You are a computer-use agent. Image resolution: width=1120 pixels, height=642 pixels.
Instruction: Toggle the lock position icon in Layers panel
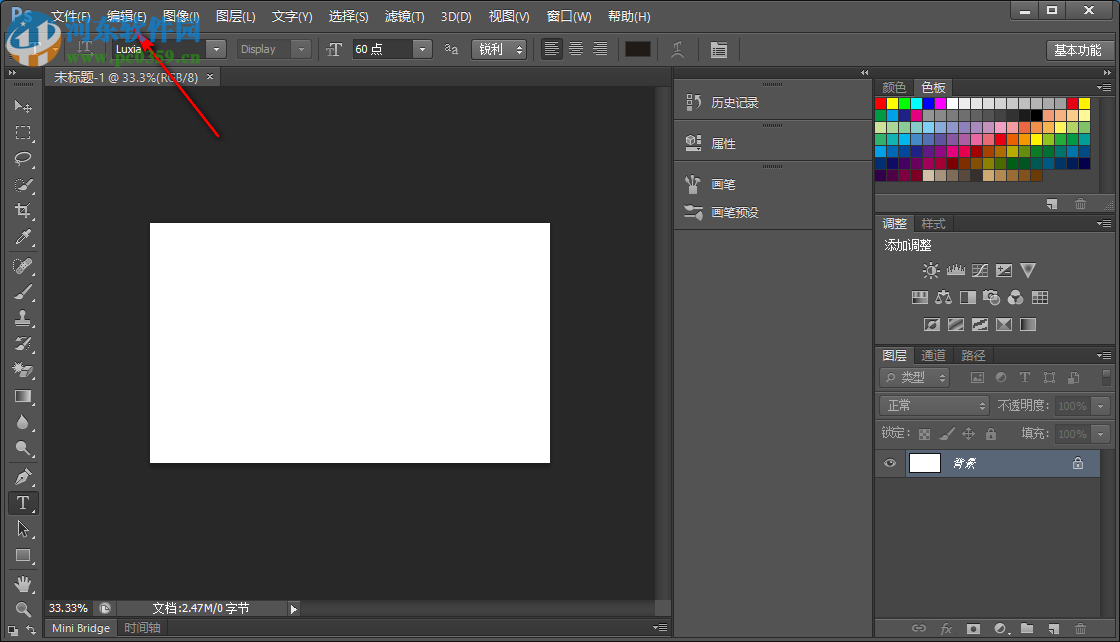(968, 434)
